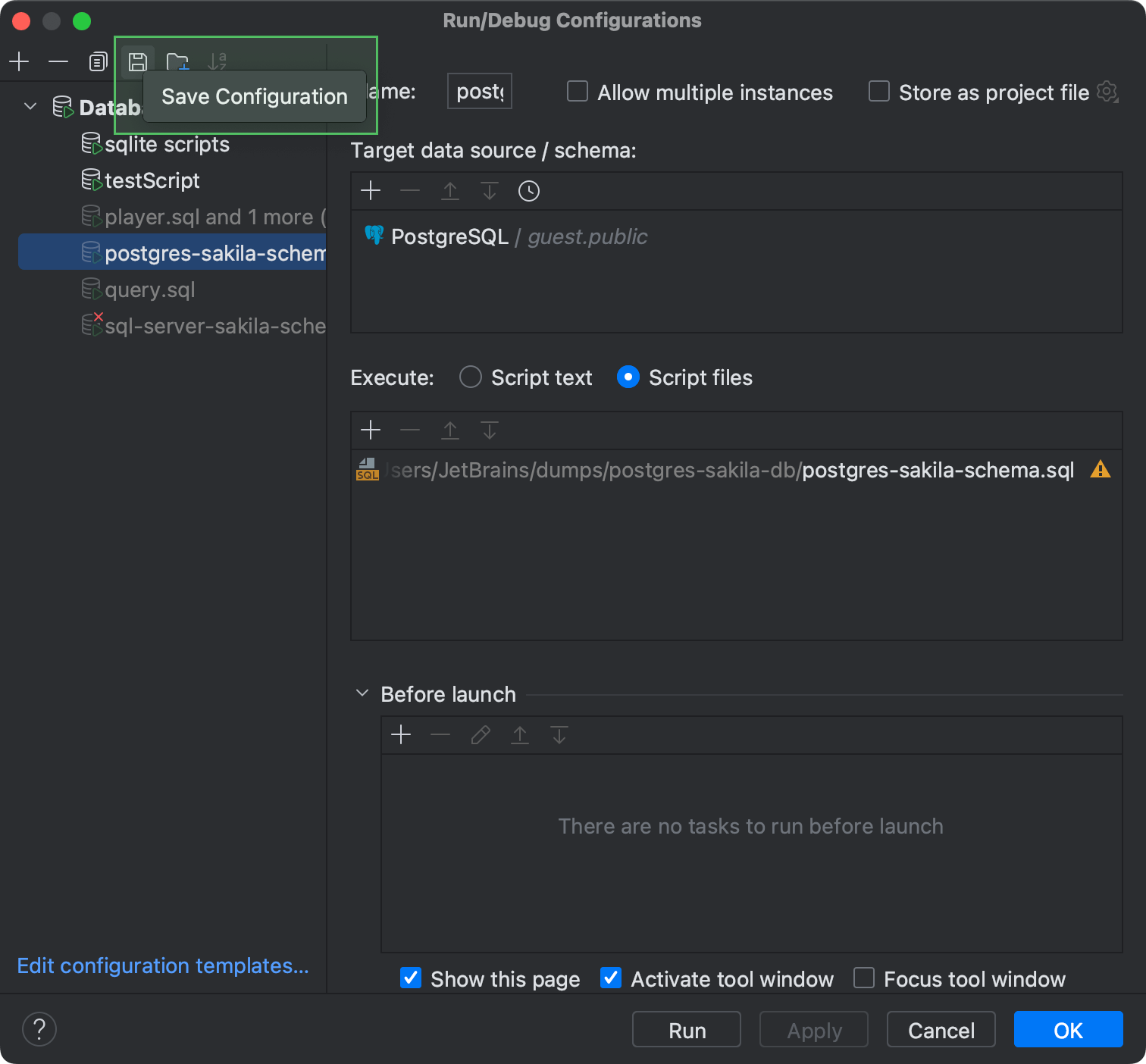This screenshot has width=1146, height=1064.
Task: Copy the selected configuration
Action: tap(98, 61)
